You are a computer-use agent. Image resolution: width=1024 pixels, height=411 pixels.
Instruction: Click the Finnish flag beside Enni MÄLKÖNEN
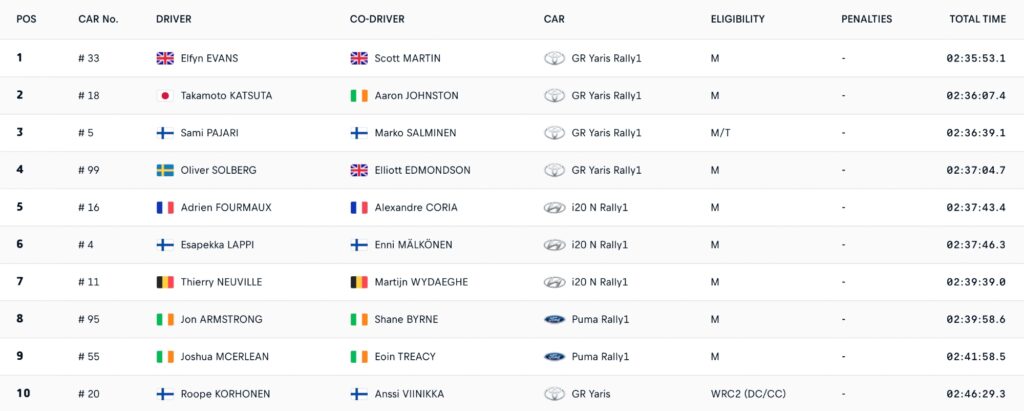[x=359, y=245]
